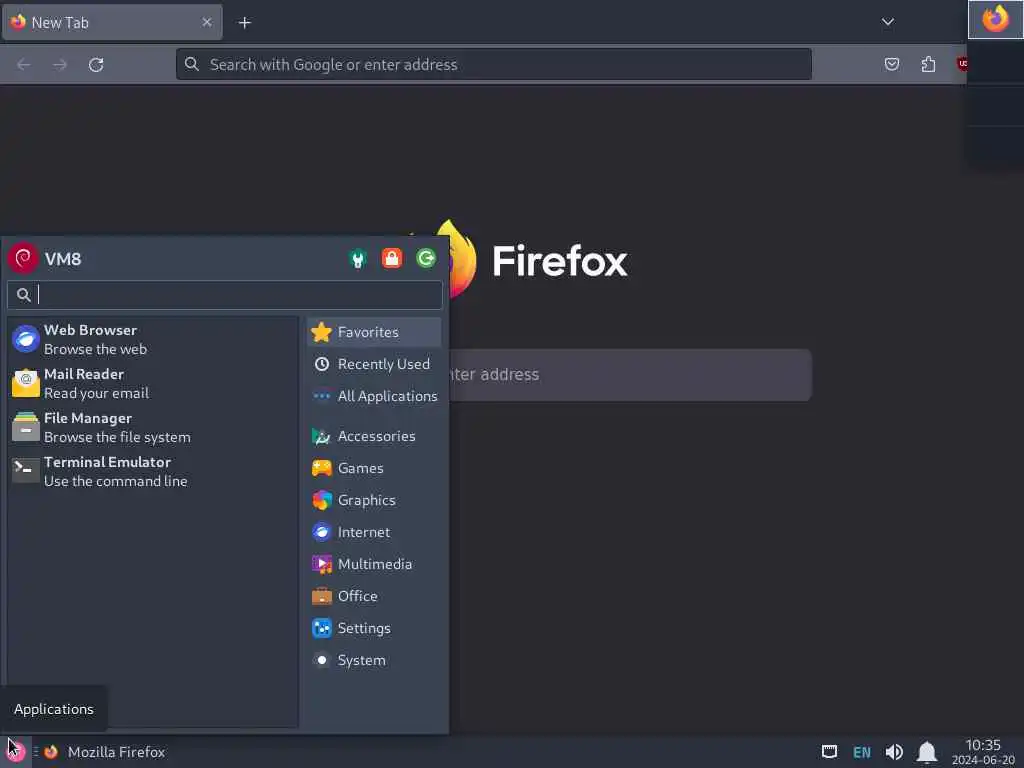Click the new tab page search box
Viewport: 1024px width, 768px height.
pos(630,374)
